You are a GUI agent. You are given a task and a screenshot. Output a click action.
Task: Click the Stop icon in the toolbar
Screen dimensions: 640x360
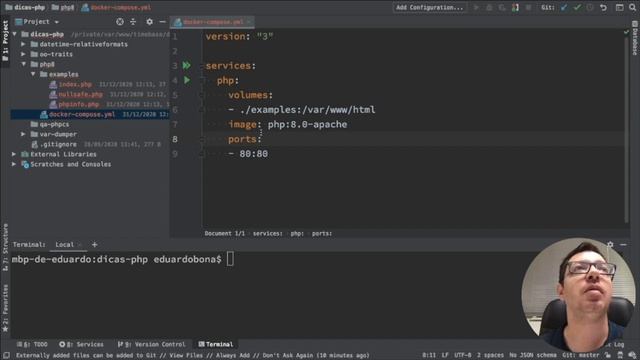click(528, 7)
